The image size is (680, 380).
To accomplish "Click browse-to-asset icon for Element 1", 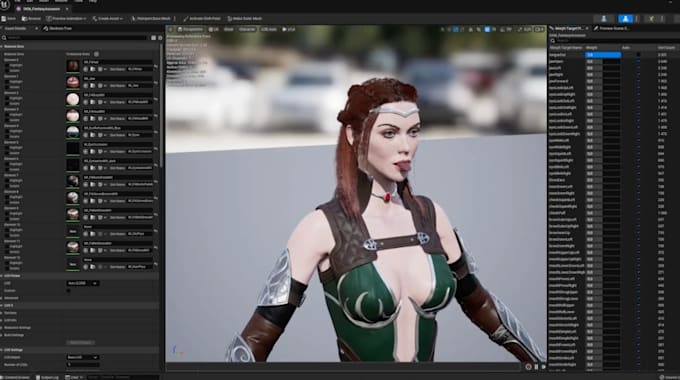I will click(93, 85).
